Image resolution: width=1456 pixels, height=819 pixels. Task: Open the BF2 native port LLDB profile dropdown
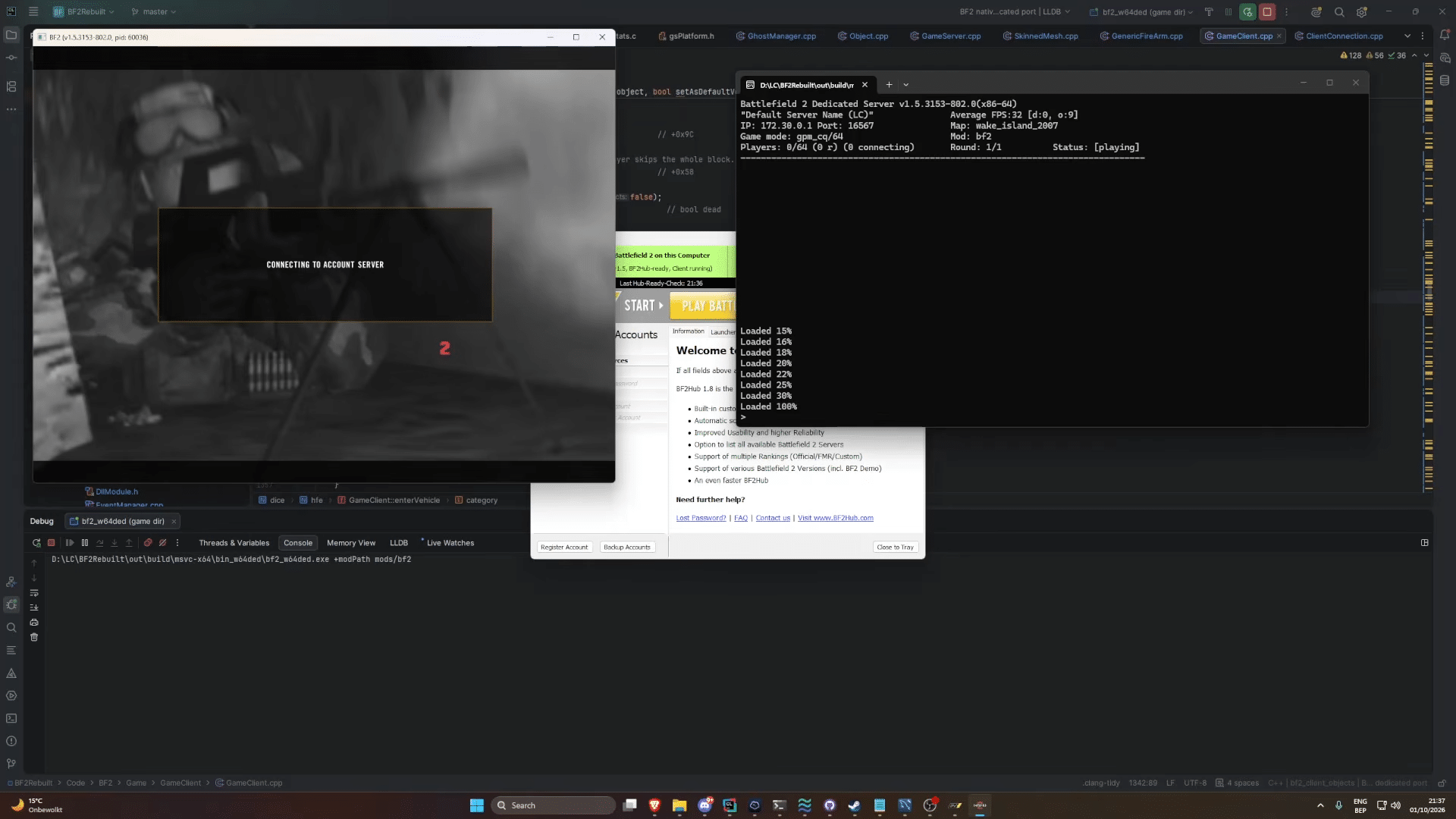pyautogui.click(x=1015, y=12)
